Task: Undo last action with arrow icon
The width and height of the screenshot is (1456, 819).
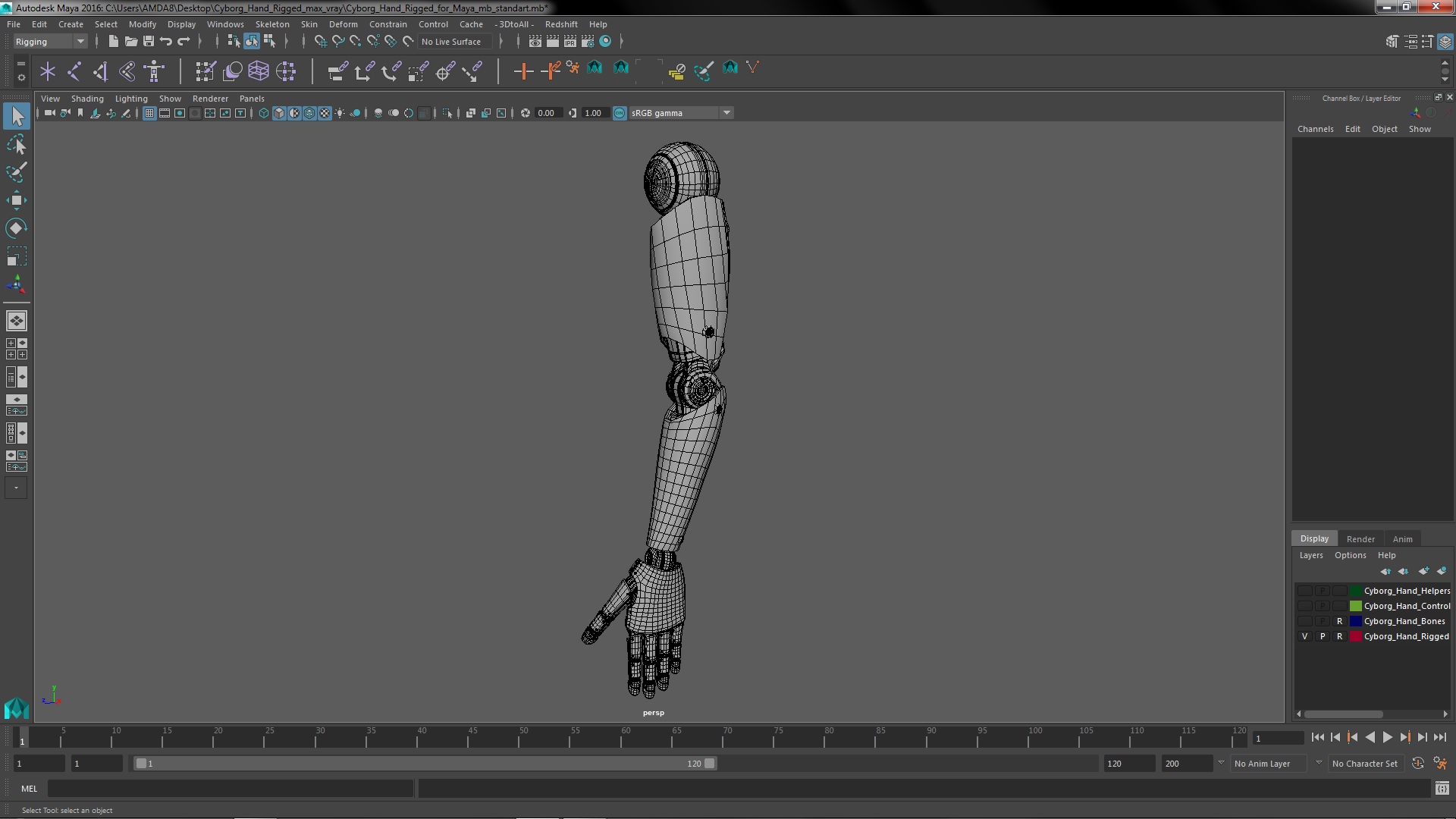Action: [166, 42]
